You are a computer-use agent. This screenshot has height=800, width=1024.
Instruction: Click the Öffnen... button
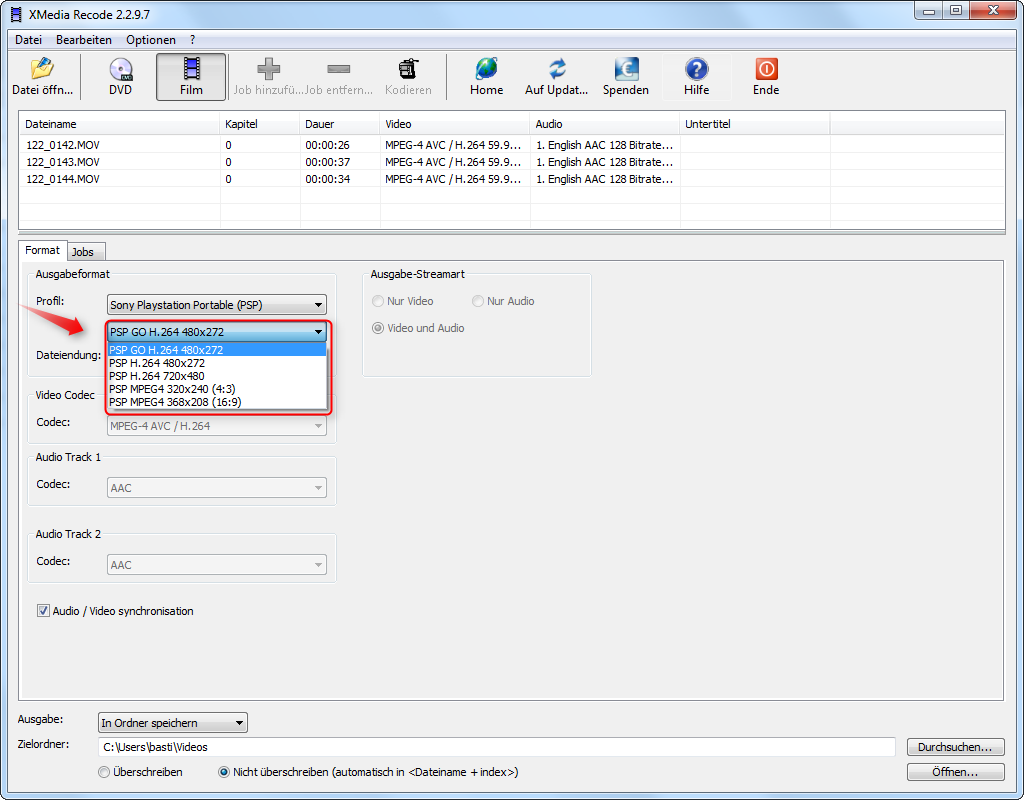click(x=954, y=772)
